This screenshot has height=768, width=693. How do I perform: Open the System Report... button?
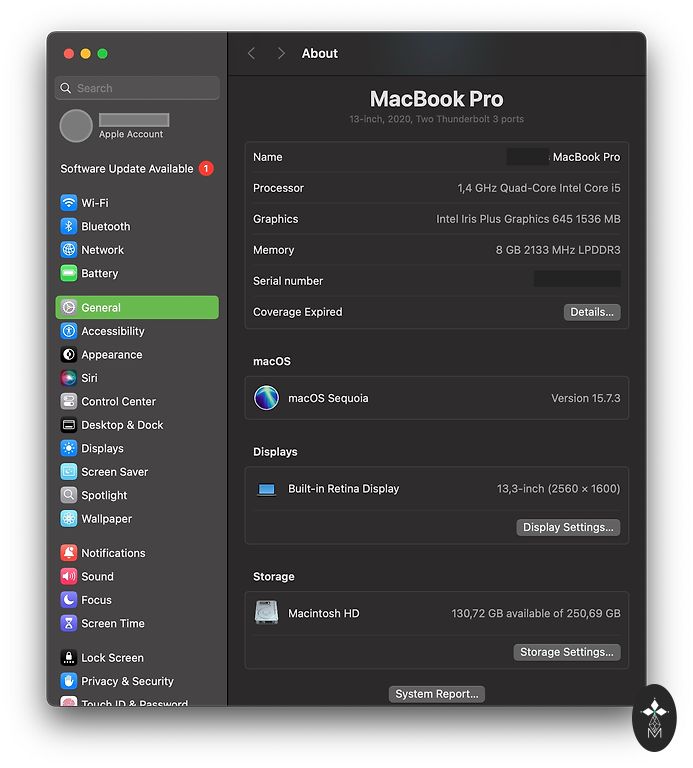(x=437, y=694)
